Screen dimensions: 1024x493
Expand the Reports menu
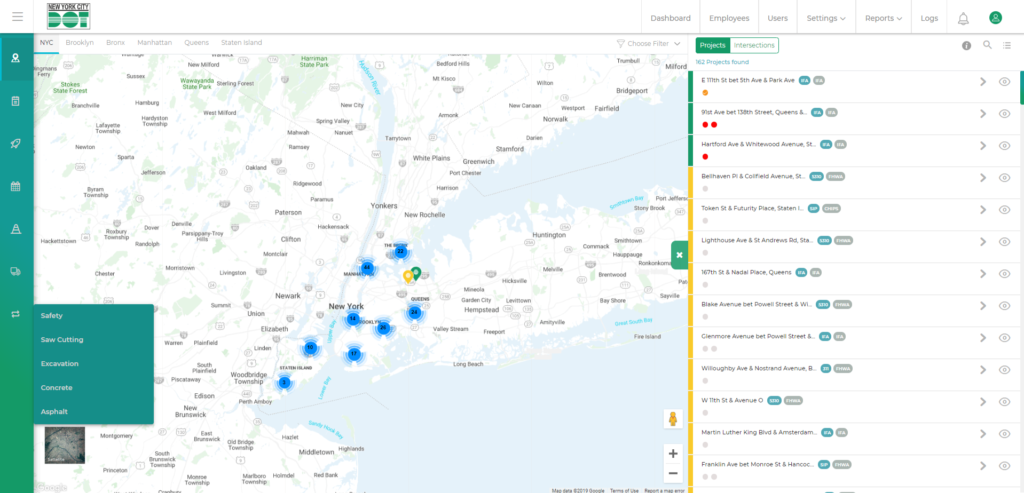coord(883,18)
